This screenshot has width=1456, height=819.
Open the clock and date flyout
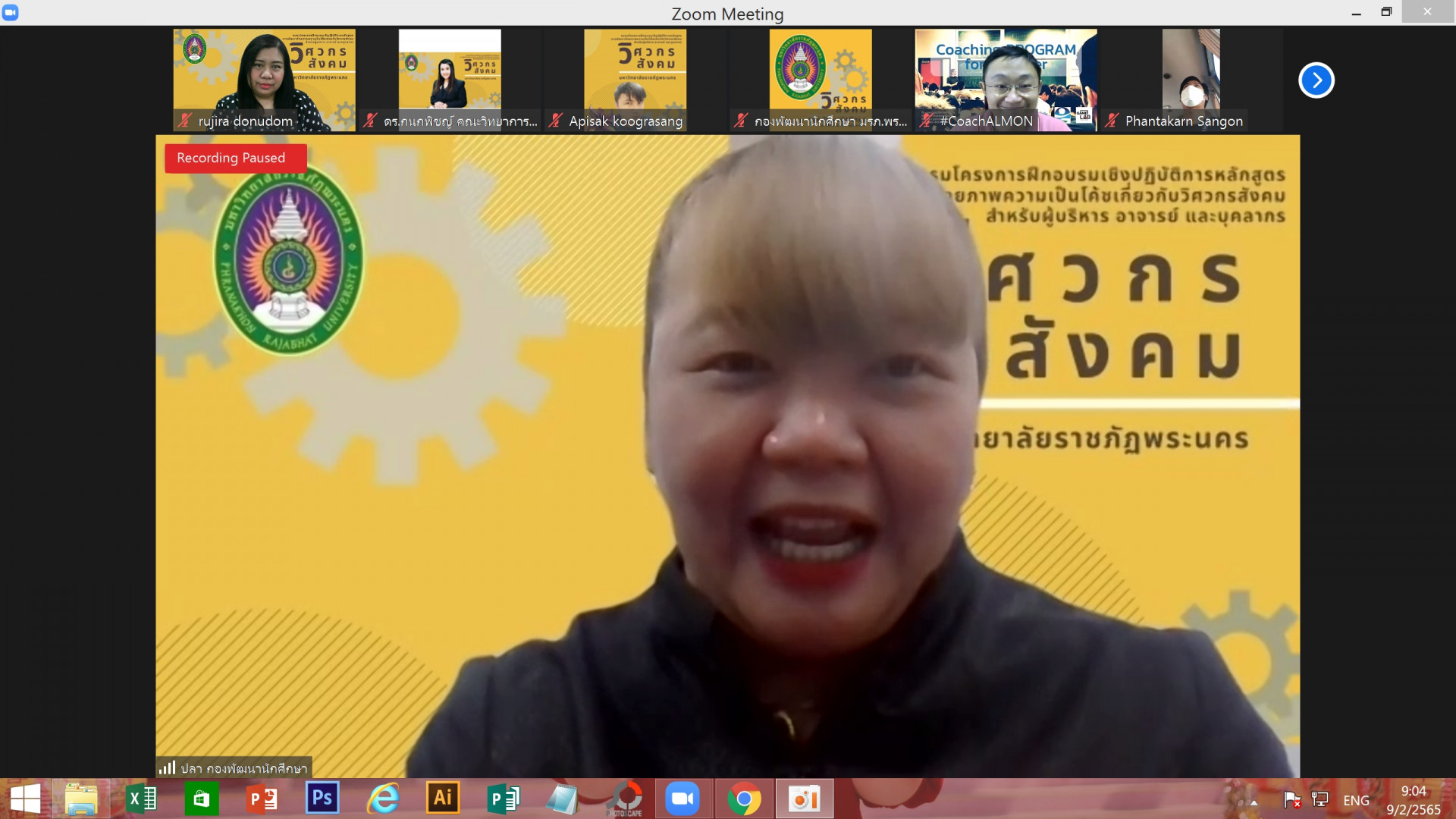click(x=1413, y=800)
